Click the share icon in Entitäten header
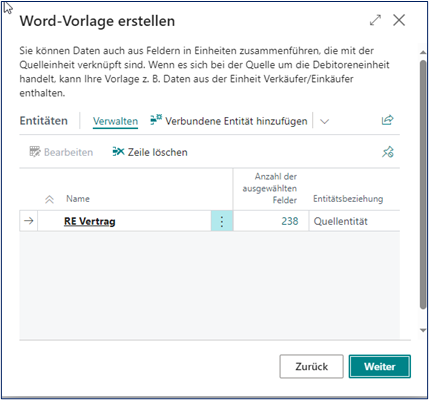 (388, 120)
